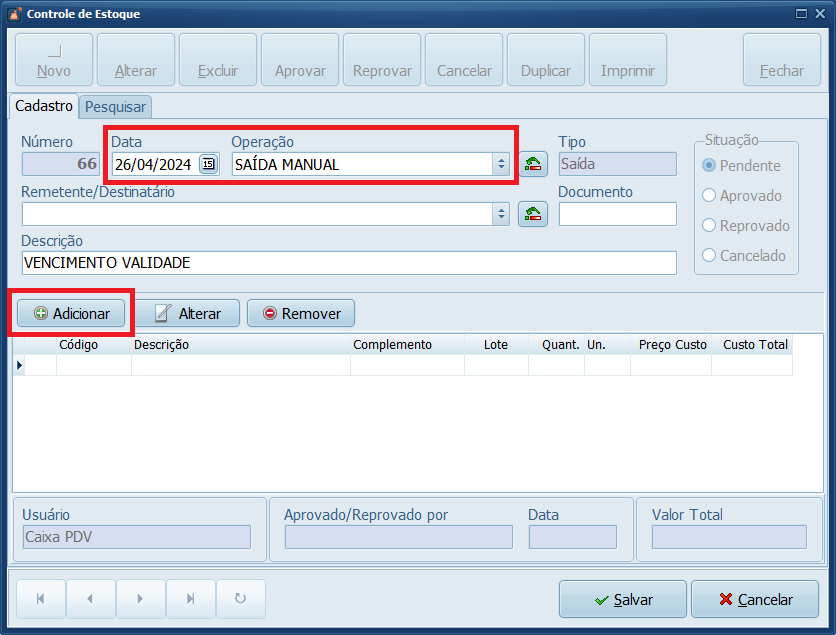This screenshot has height=635, width=836.
Task: Select the Pendente radio option
Action: click(x=710, y=166)
